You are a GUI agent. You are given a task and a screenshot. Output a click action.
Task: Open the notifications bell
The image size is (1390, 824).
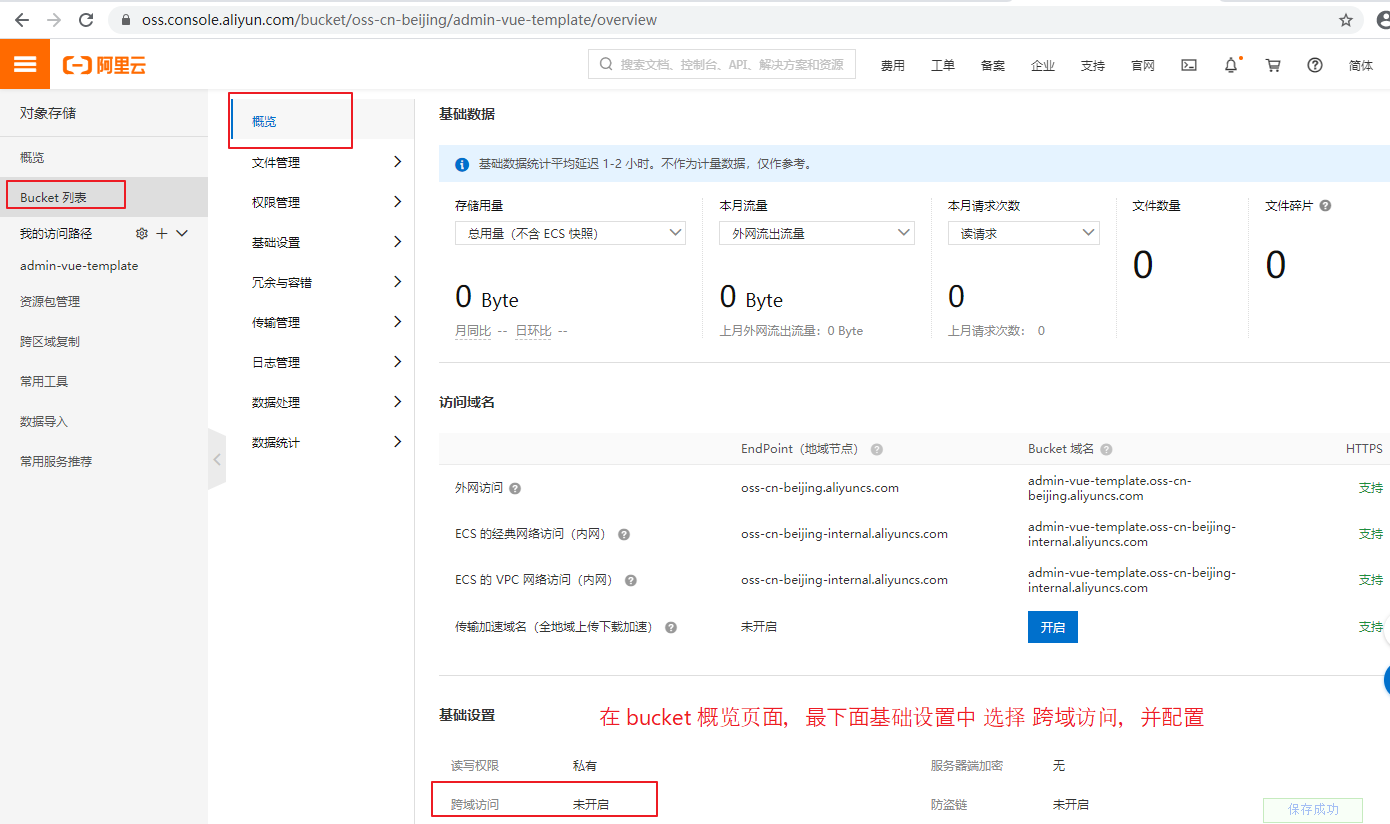click(1231, 65)
